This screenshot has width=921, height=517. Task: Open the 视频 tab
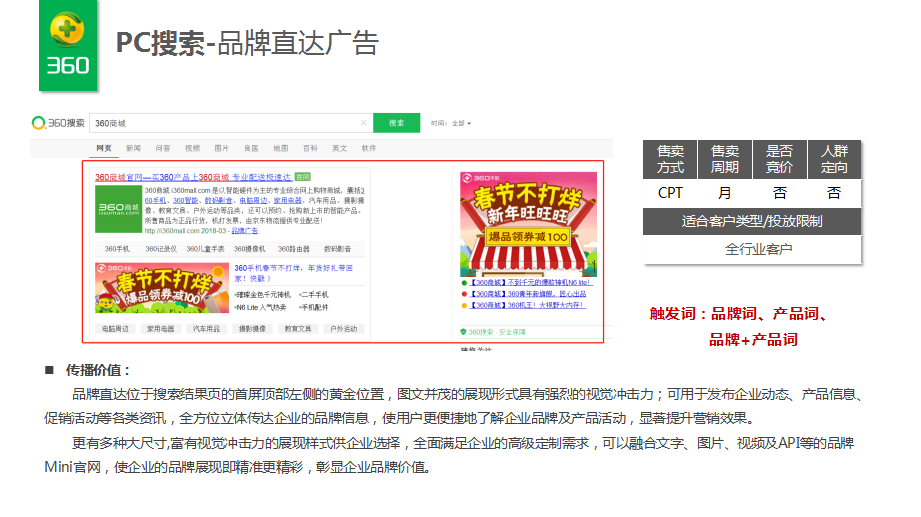pos(192,148)
